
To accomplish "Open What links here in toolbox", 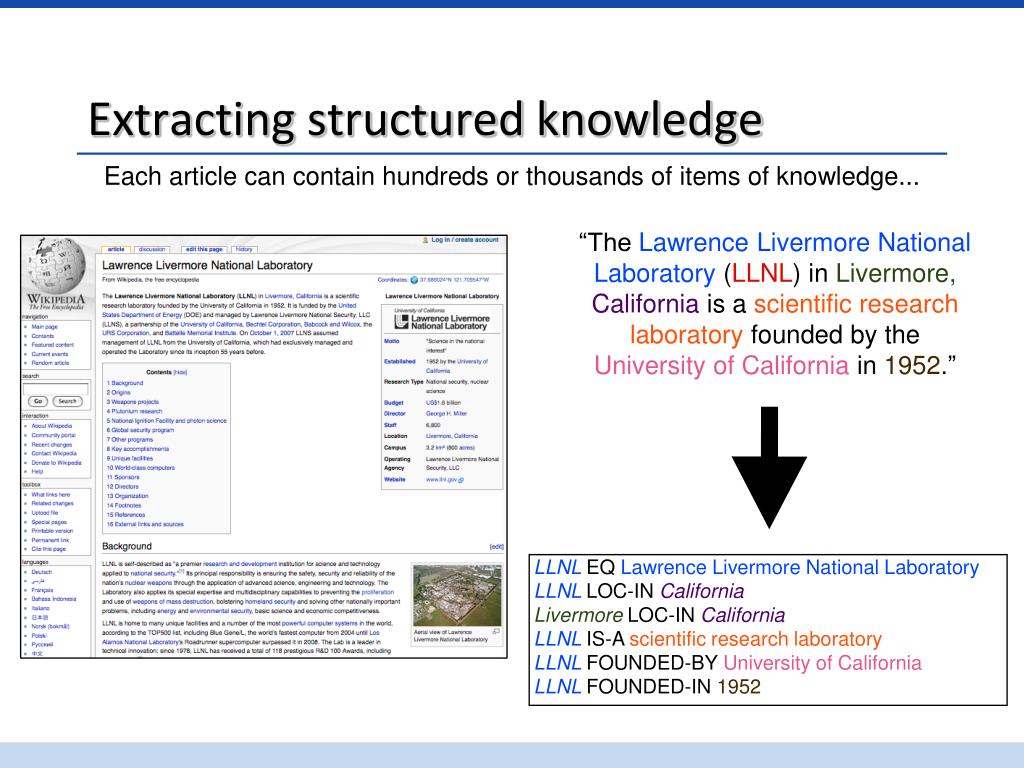I will click(50, 494).
